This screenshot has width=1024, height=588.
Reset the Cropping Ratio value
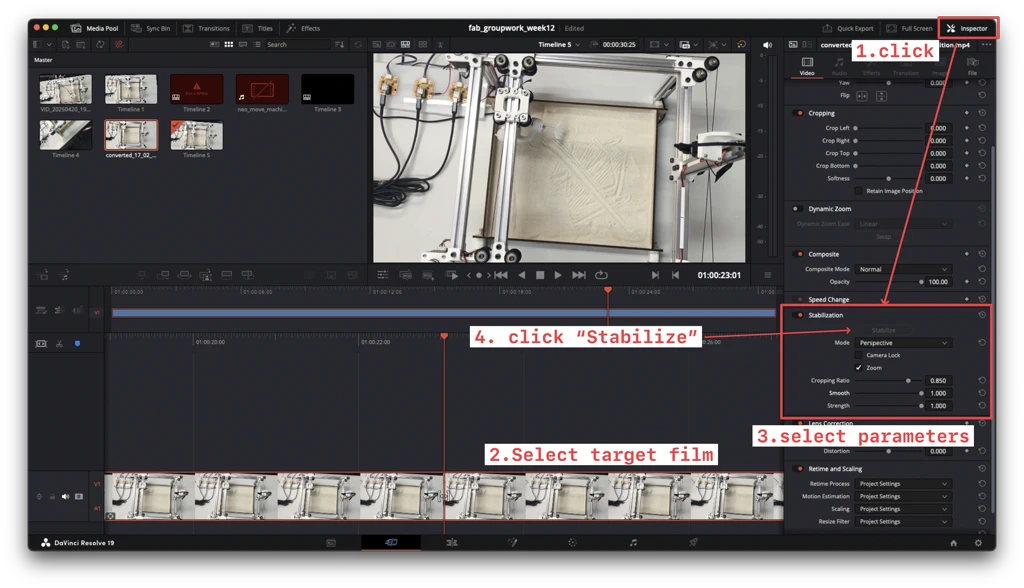pos(982,380)
